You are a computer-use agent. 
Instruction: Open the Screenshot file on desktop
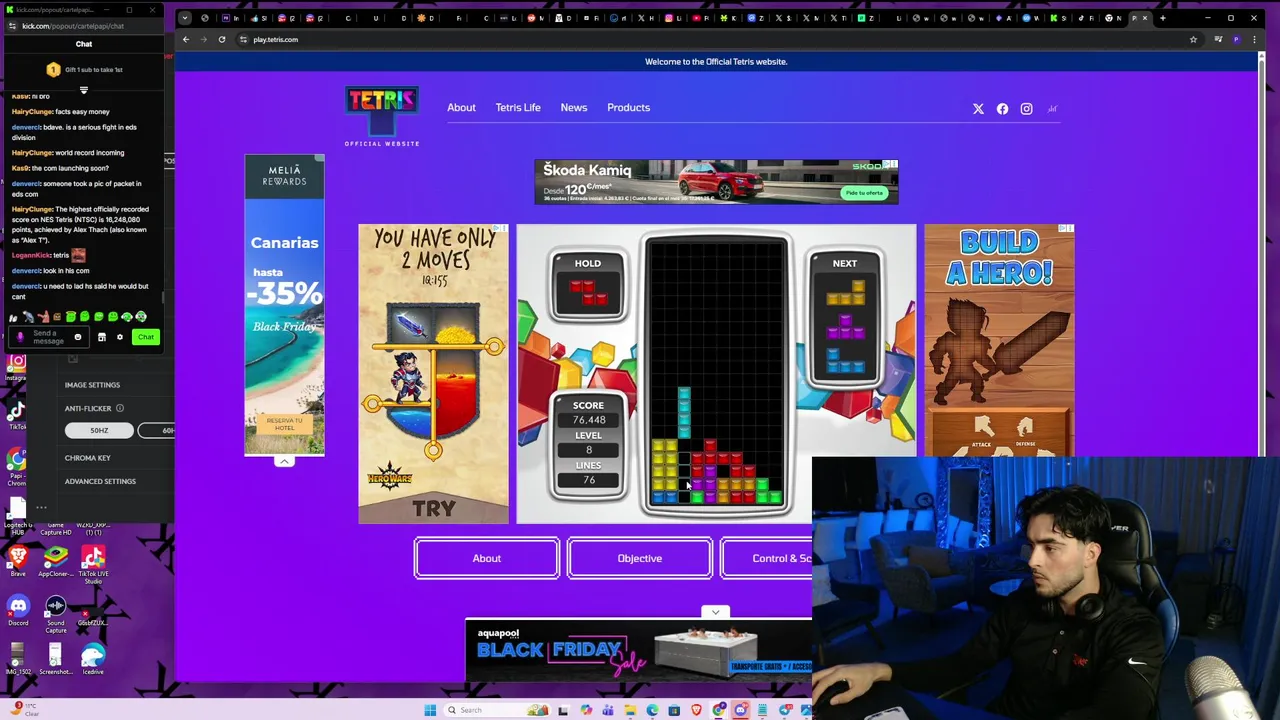(x=55, y=659)
